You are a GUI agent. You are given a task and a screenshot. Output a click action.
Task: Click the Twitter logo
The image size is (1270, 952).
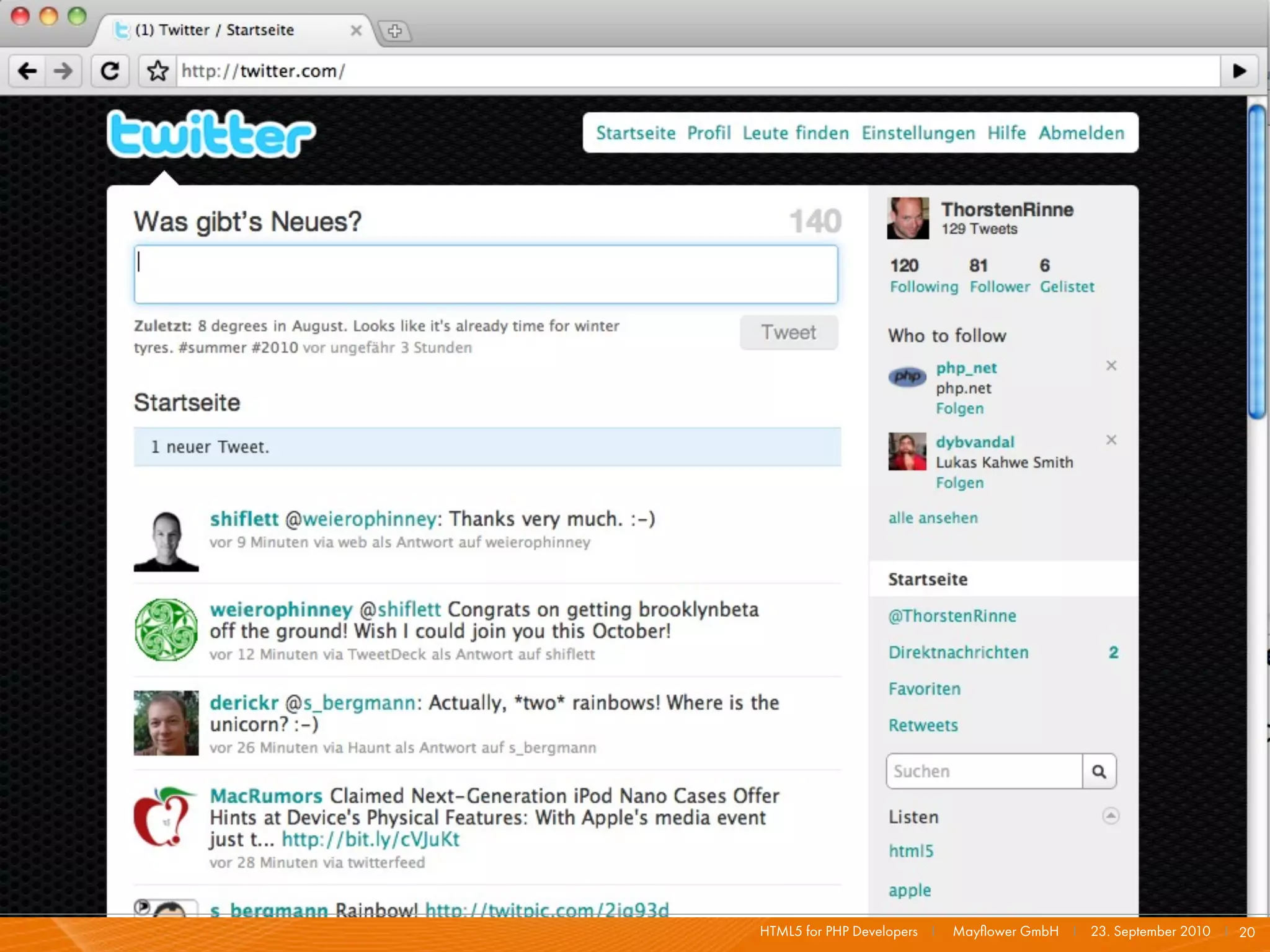coord(211,134)
